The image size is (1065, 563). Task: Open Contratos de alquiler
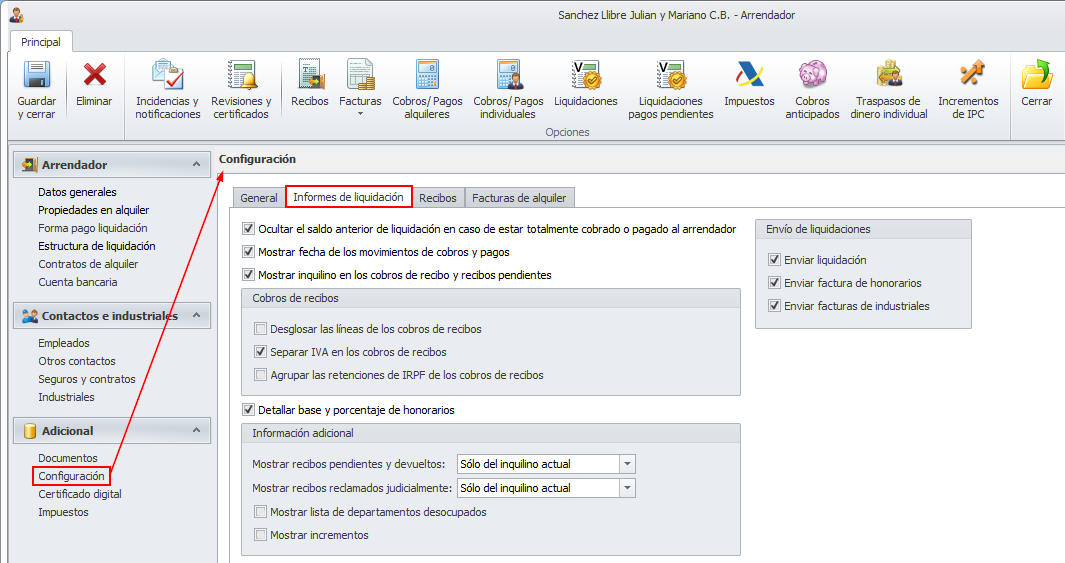click(88, 264)
